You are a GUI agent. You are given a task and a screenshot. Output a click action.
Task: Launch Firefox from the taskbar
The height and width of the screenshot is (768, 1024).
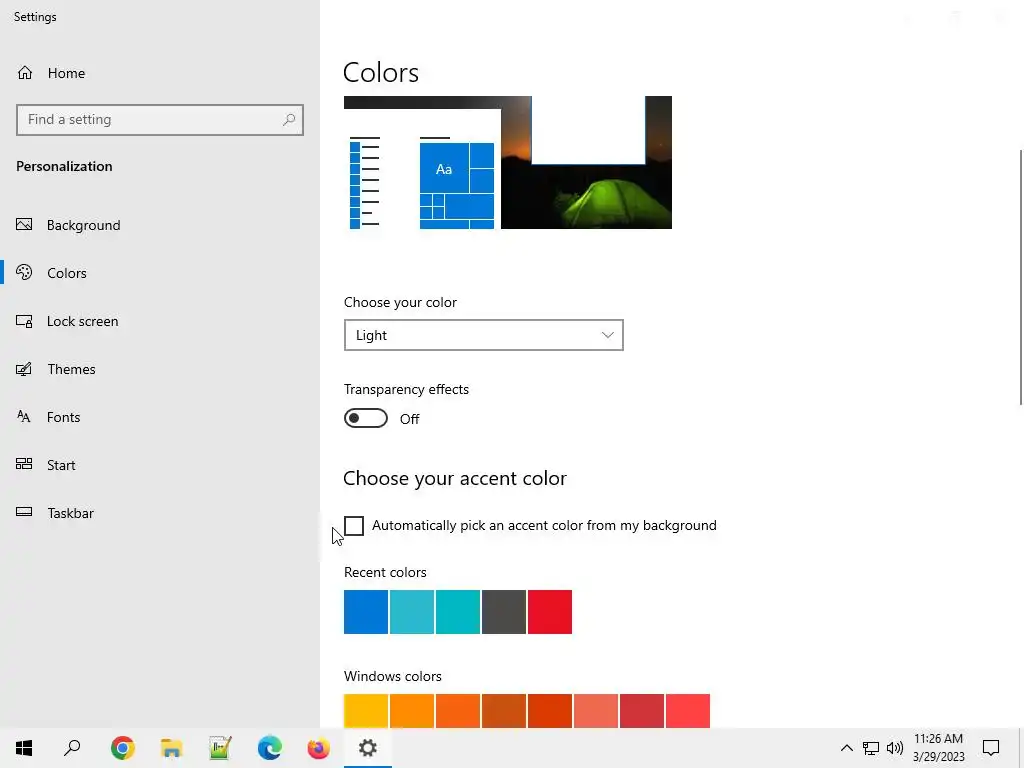tap(319, 748)
